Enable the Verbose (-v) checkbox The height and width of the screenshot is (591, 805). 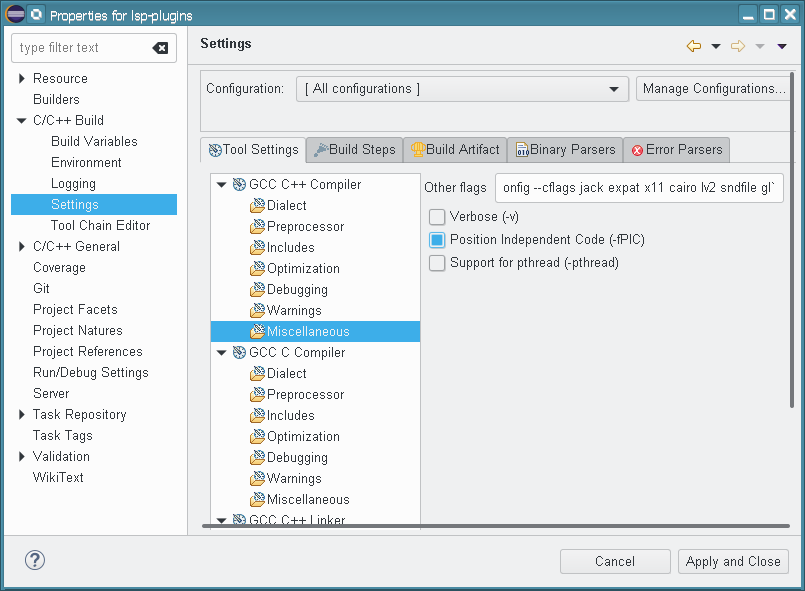click(x=437, y=217)
